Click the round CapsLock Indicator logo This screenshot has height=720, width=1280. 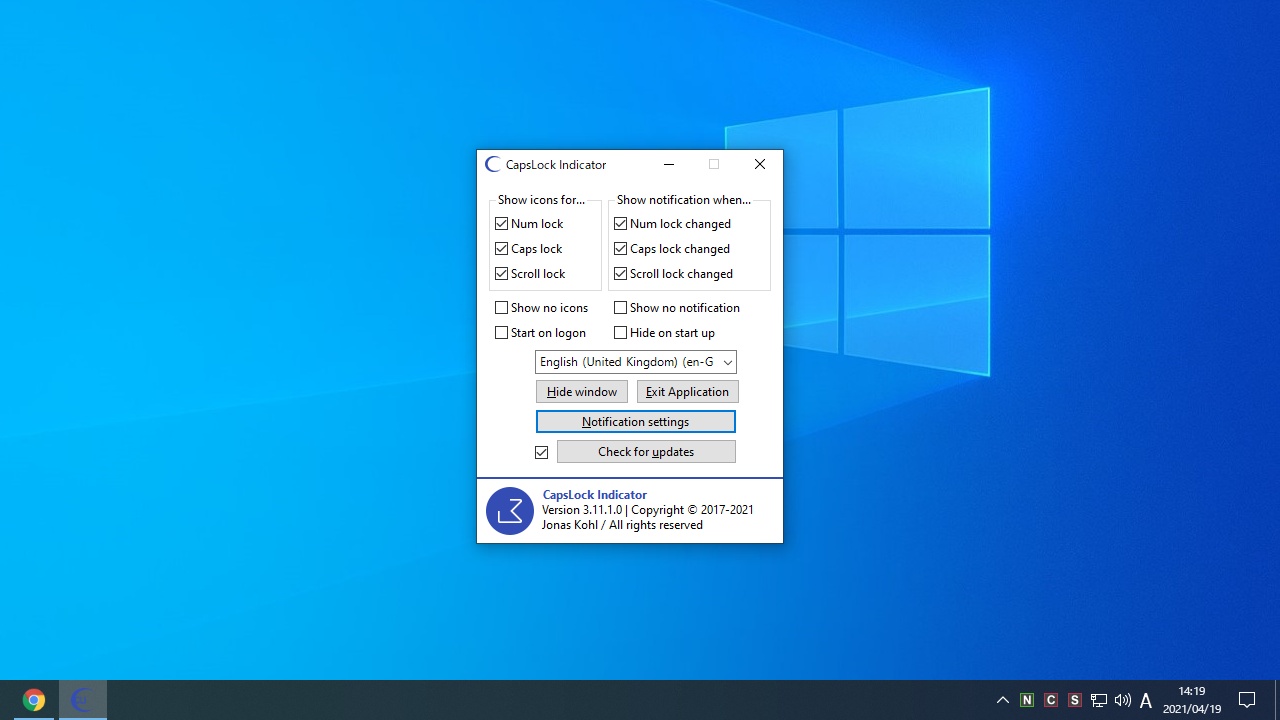pos(510,511)
